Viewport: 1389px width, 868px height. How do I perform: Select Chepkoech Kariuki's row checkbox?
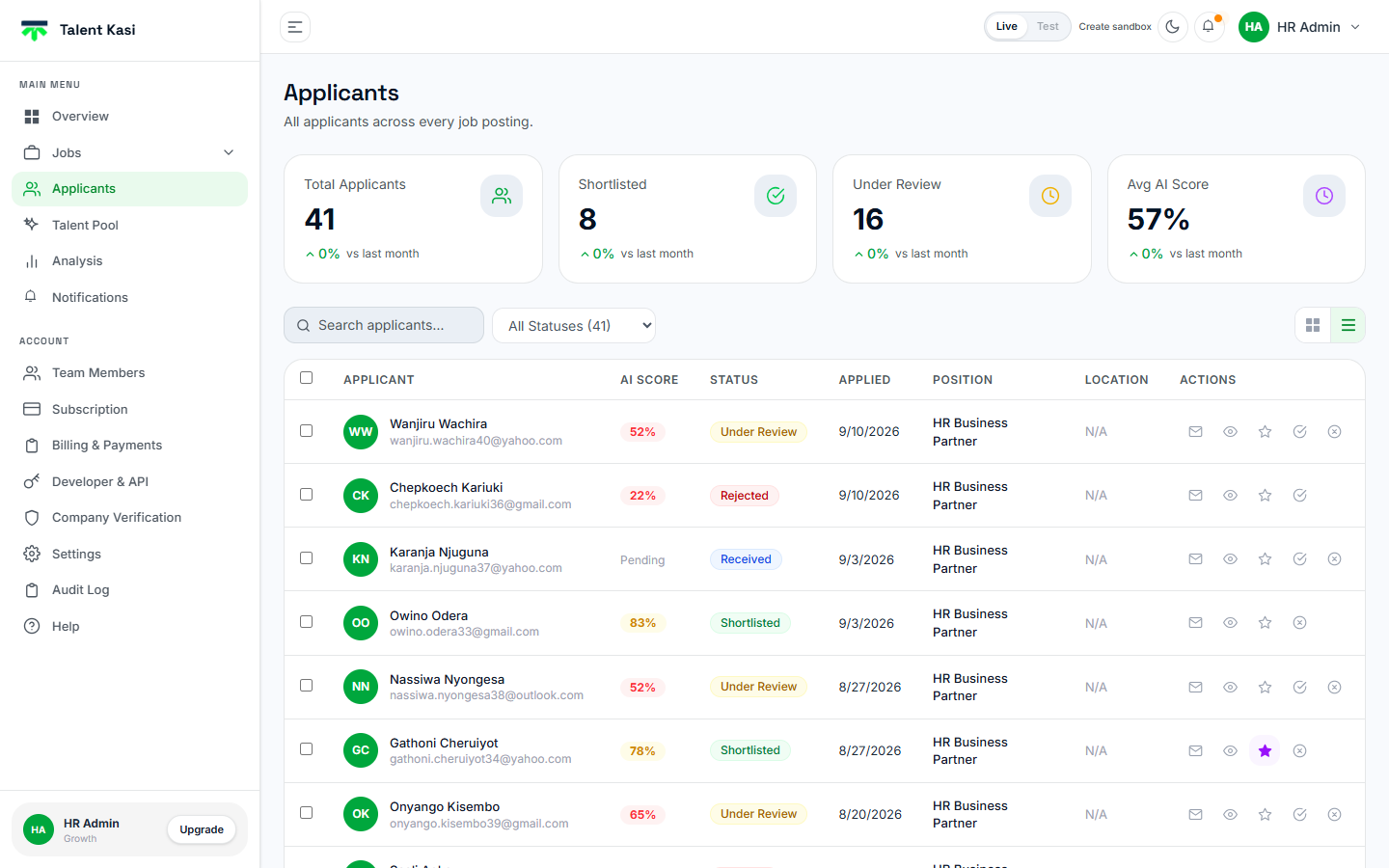pyautogui.click(x=306, y=495)
